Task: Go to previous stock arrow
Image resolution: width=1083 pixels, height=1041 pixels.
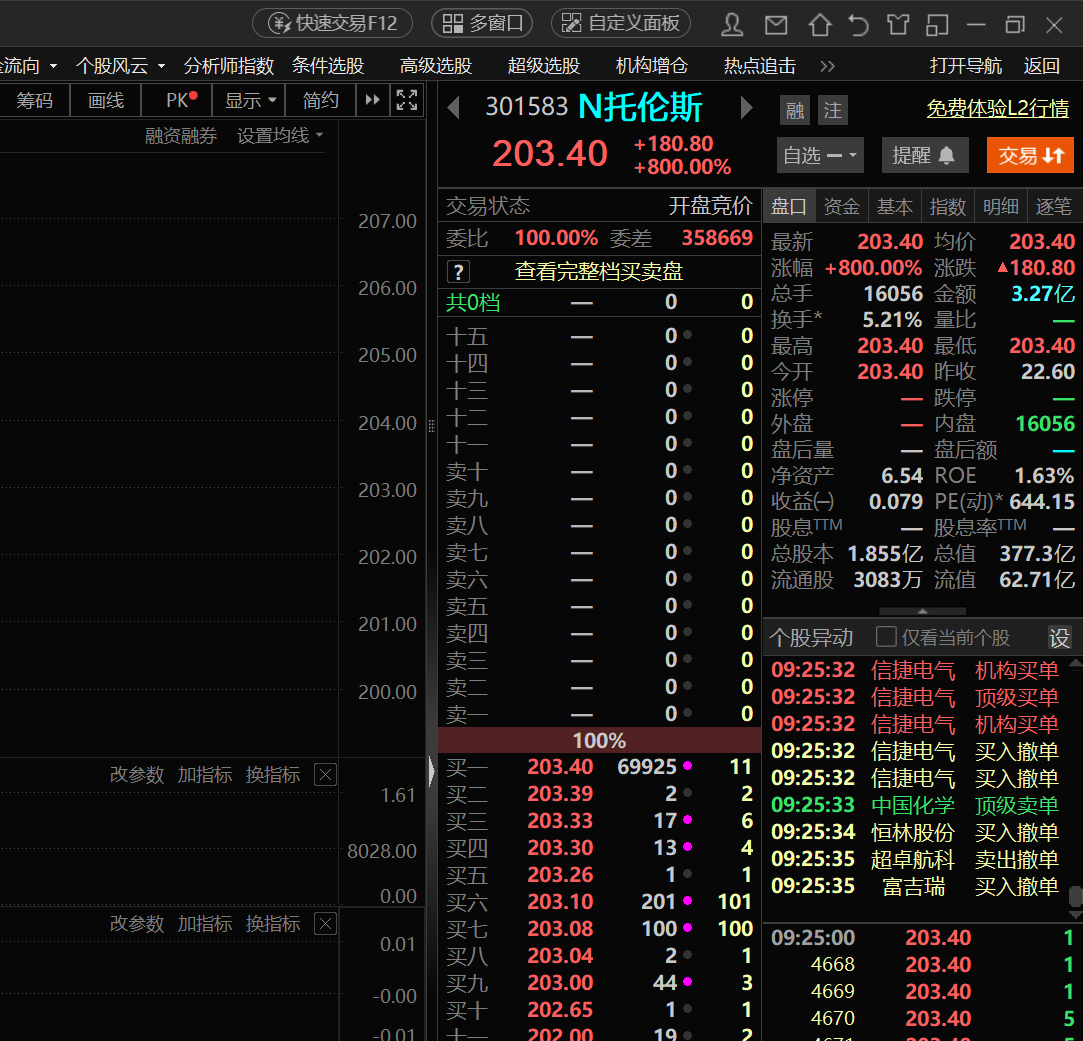Action: [x=454, y=108]
